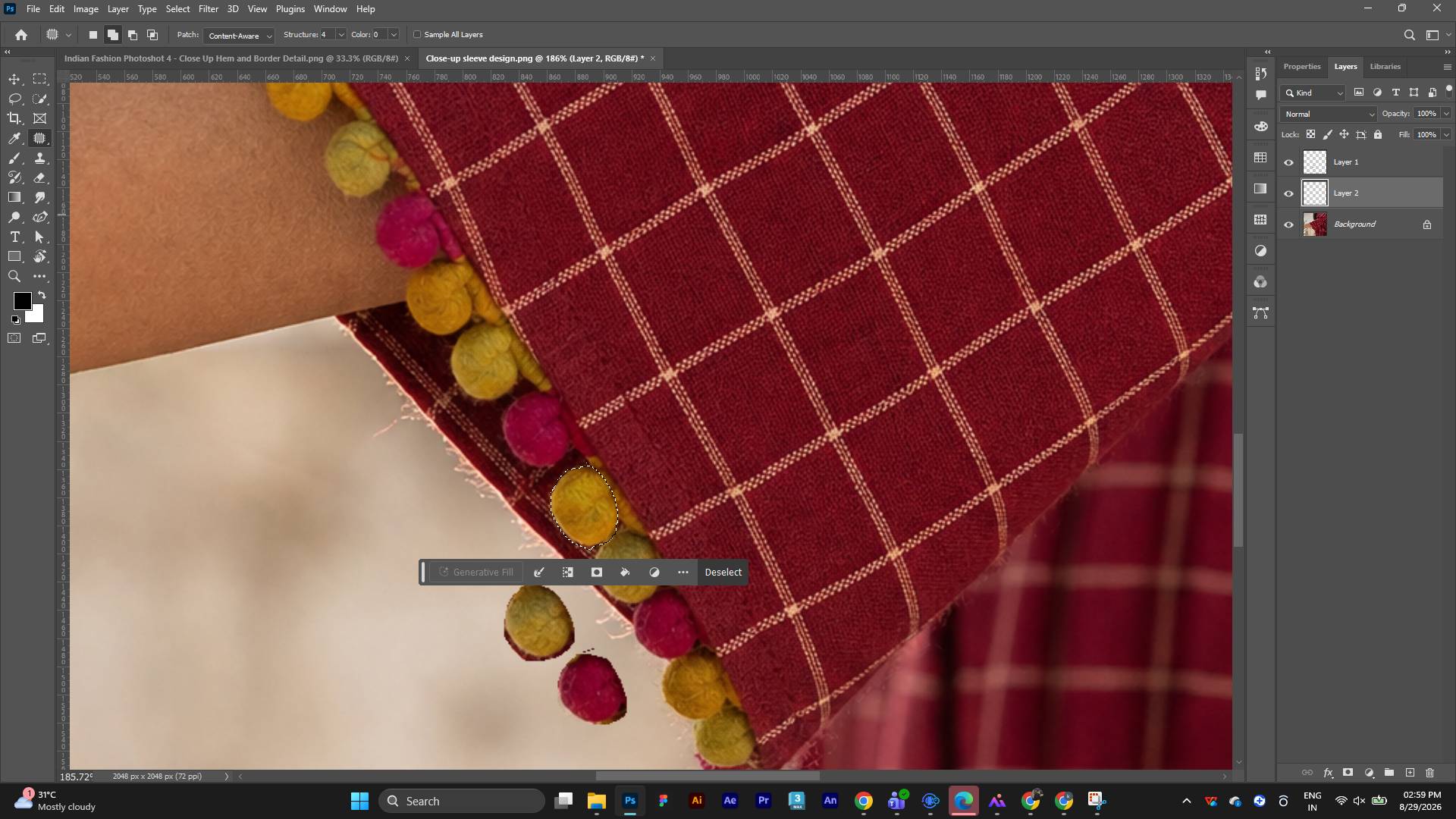Activate the Horizontal Type tool
Image resolution: width=1456 pixels, height=819 pixels.
coord(14,237)
